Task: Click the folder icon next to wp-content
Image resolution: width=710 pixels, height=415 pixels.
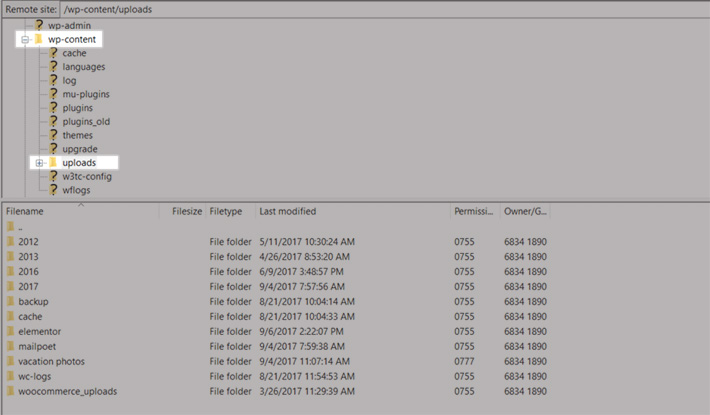Action: click(x=39, y=39)
